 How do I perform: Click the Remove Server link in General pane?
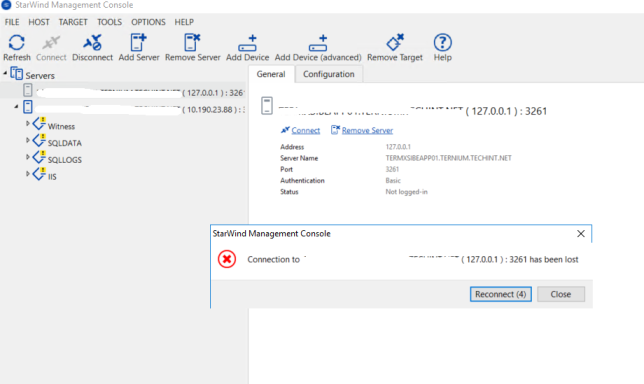(x=367, y=131)
